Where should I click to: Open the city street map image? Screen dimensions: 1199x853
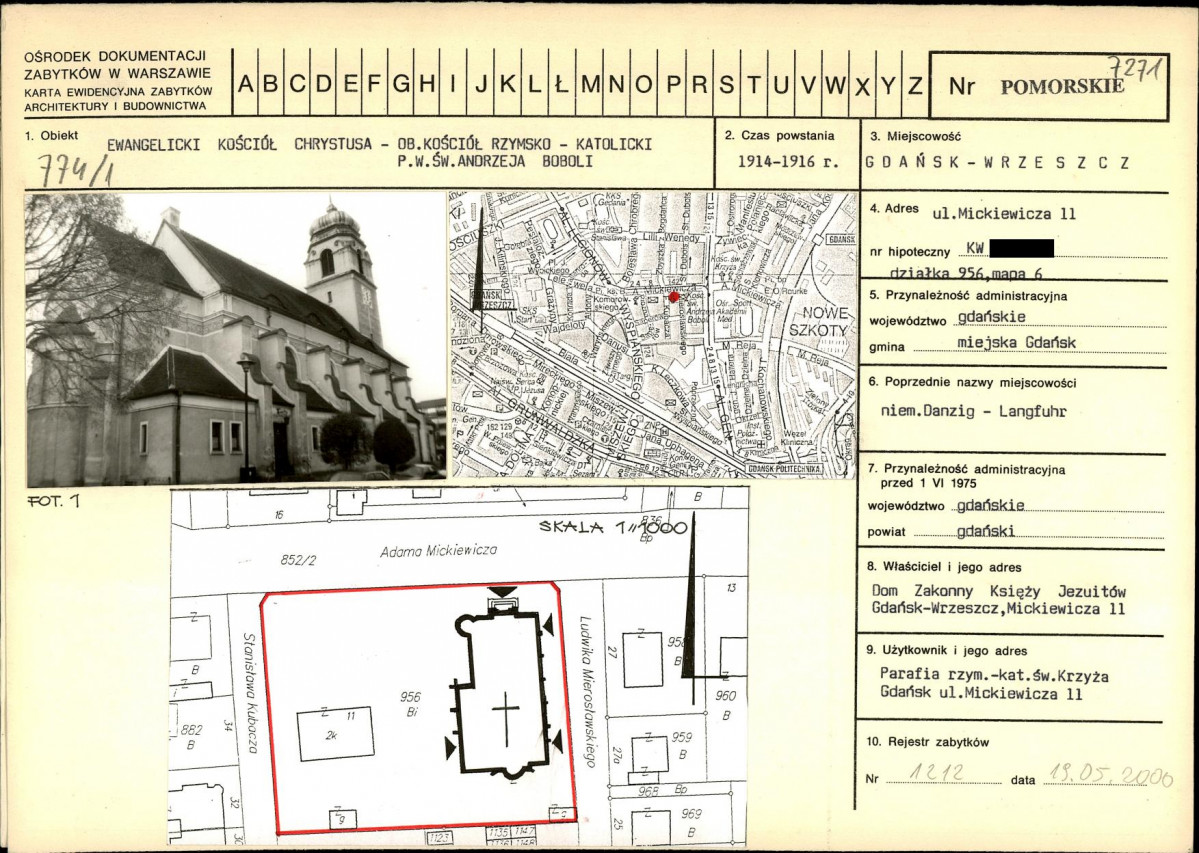[x=654, y=334]
